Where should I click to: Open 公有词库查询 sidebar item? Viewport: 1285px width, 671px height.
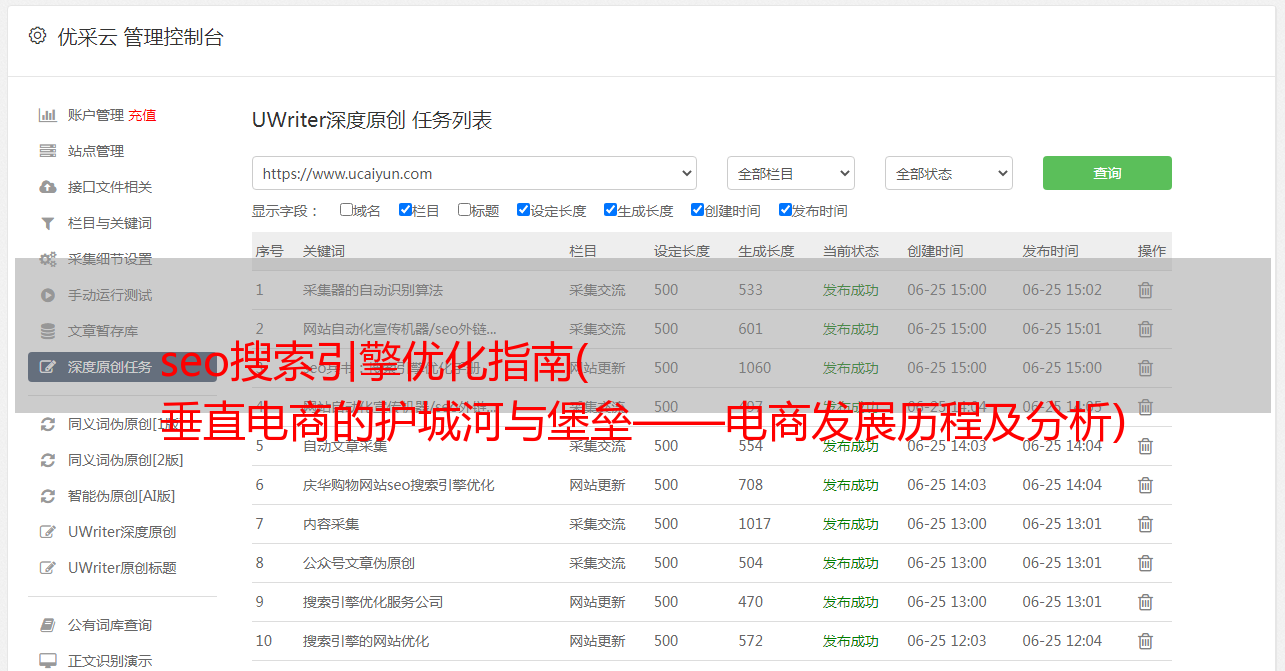tap(110, 625)
